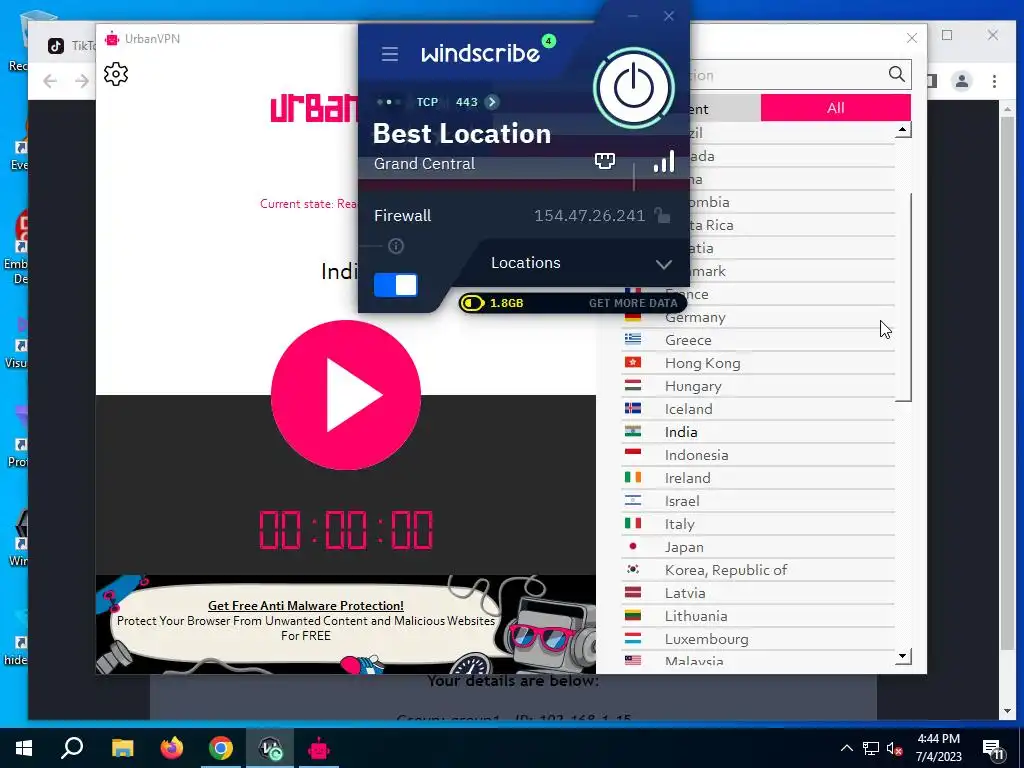Select Iceland from the country list
This screenshot has height=768, width=1024.
click(758, 409)
